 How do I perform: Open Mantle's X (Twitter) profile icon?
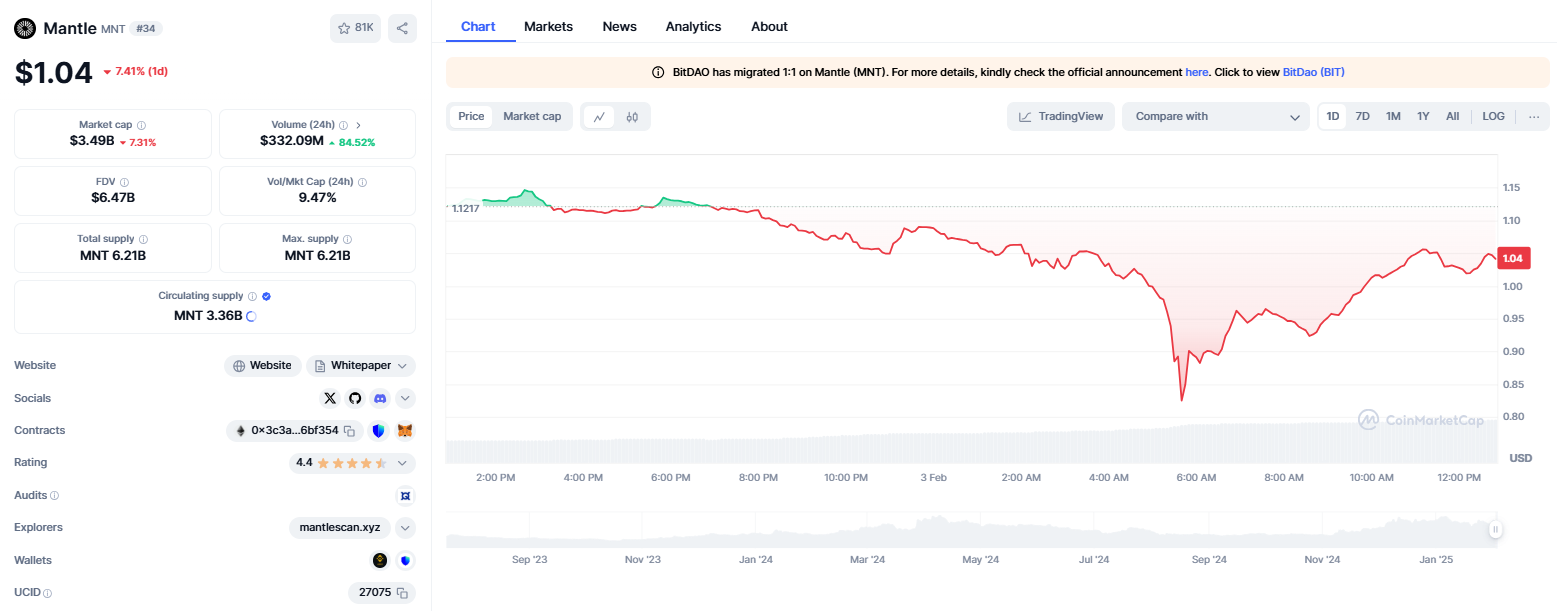(x=330, y=398)
